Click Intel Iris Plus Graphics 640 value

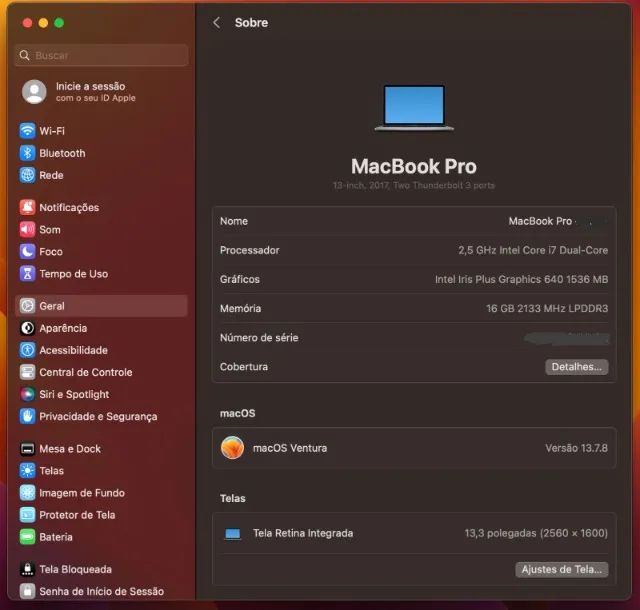point(521,279)
